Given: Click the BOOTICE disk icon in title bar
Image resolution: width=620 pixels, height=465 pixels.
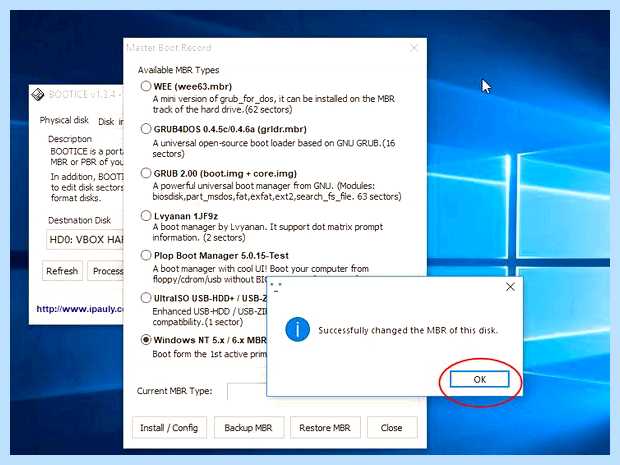Looking at the screenshot, I should 38,94.
